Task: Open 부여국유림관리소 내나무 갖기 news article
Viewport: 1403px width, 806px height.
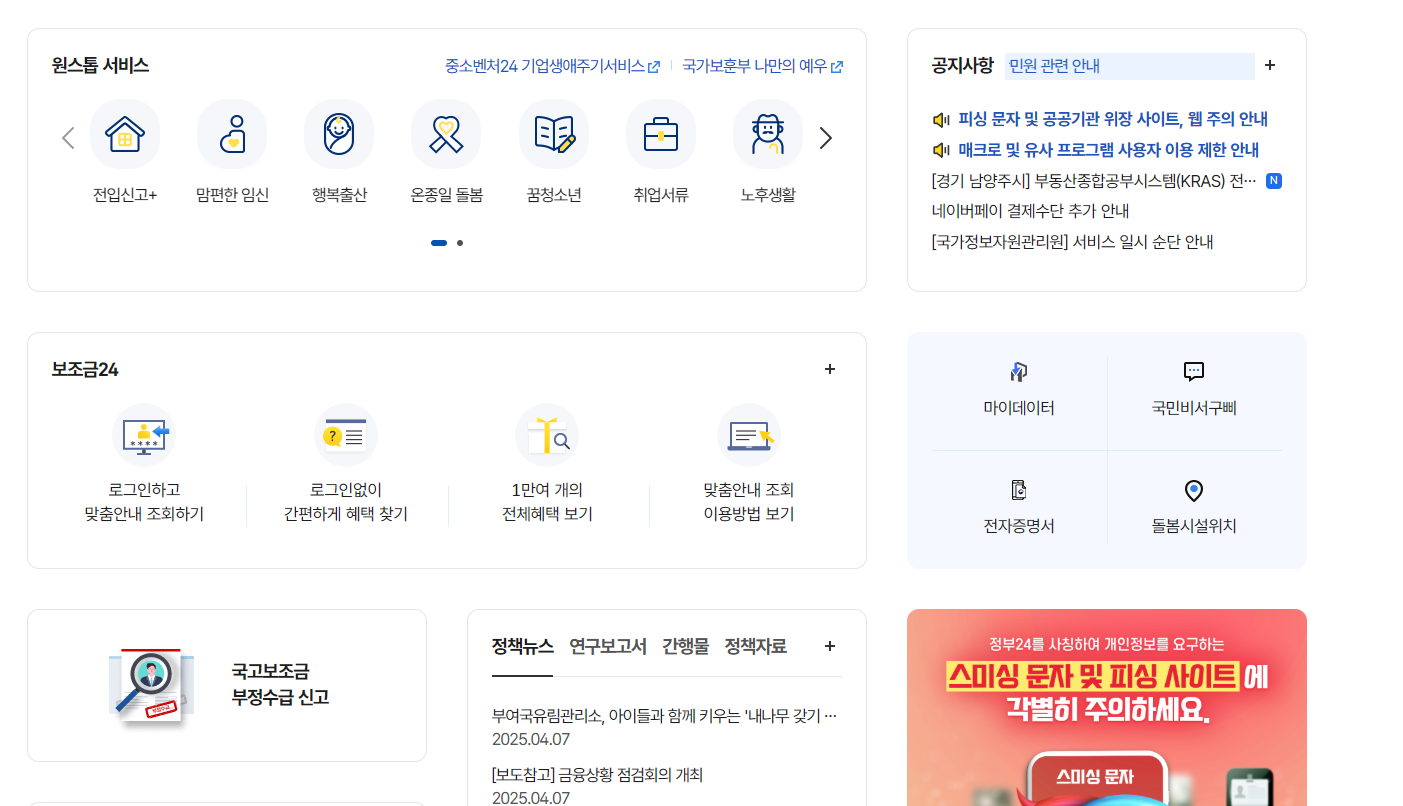Action: (x=664, y=716)
